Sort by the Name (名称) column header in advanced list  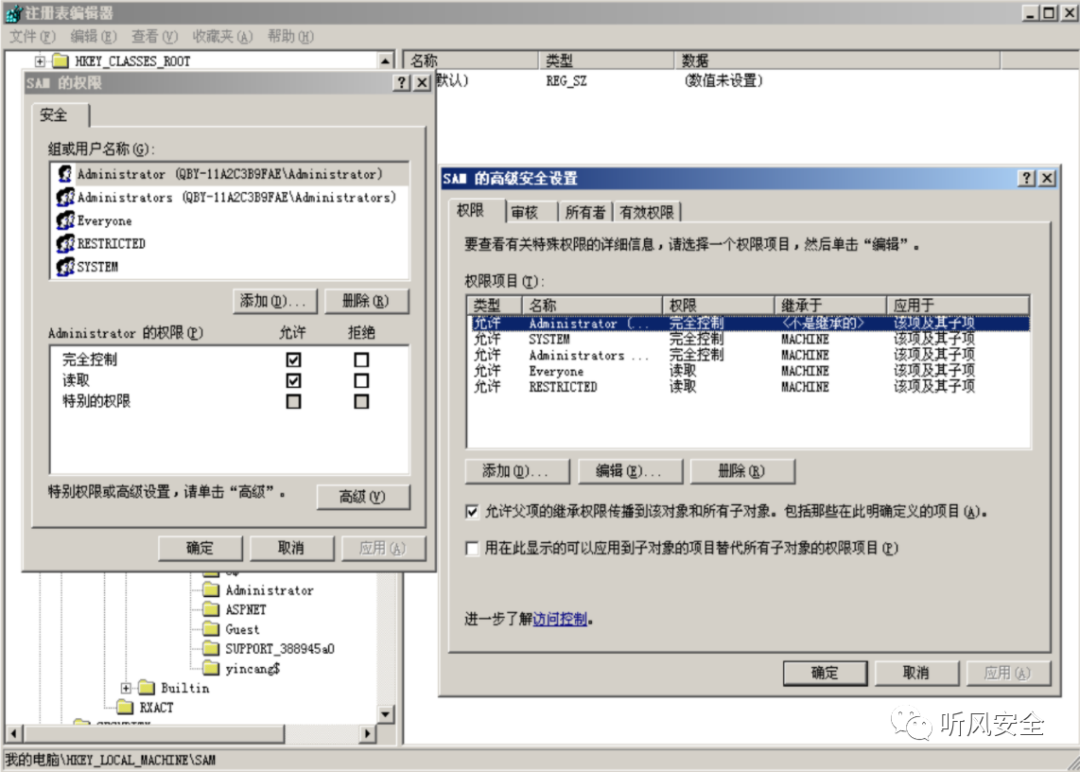coord(592,305)
